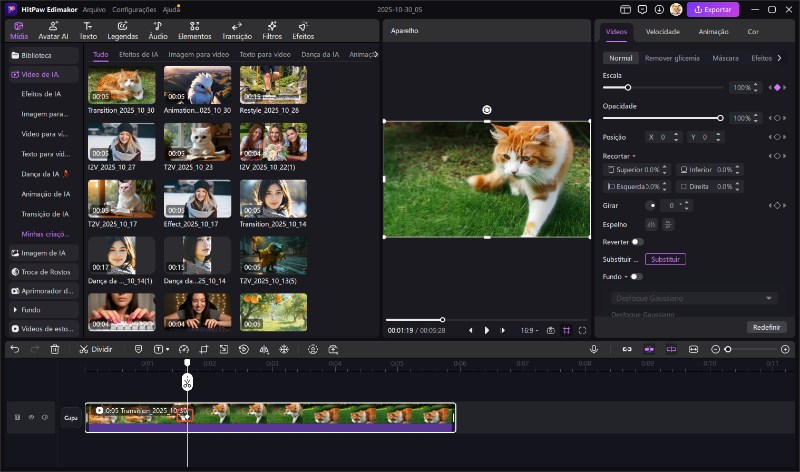Switch to the Velocidade tab
The width and height of the screenshot is (800, 472).
coord(662,32)
